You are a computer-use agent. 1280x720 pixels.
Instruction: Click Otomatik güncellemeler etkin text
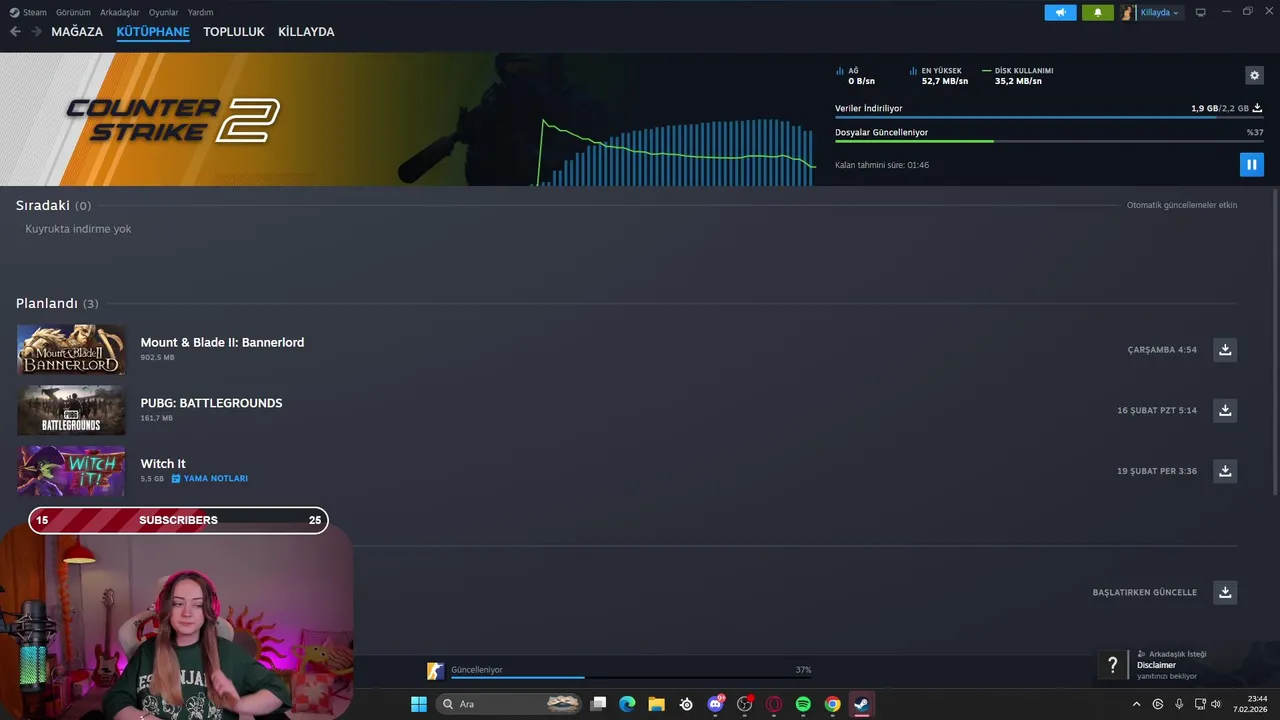tap(1182, 205)
